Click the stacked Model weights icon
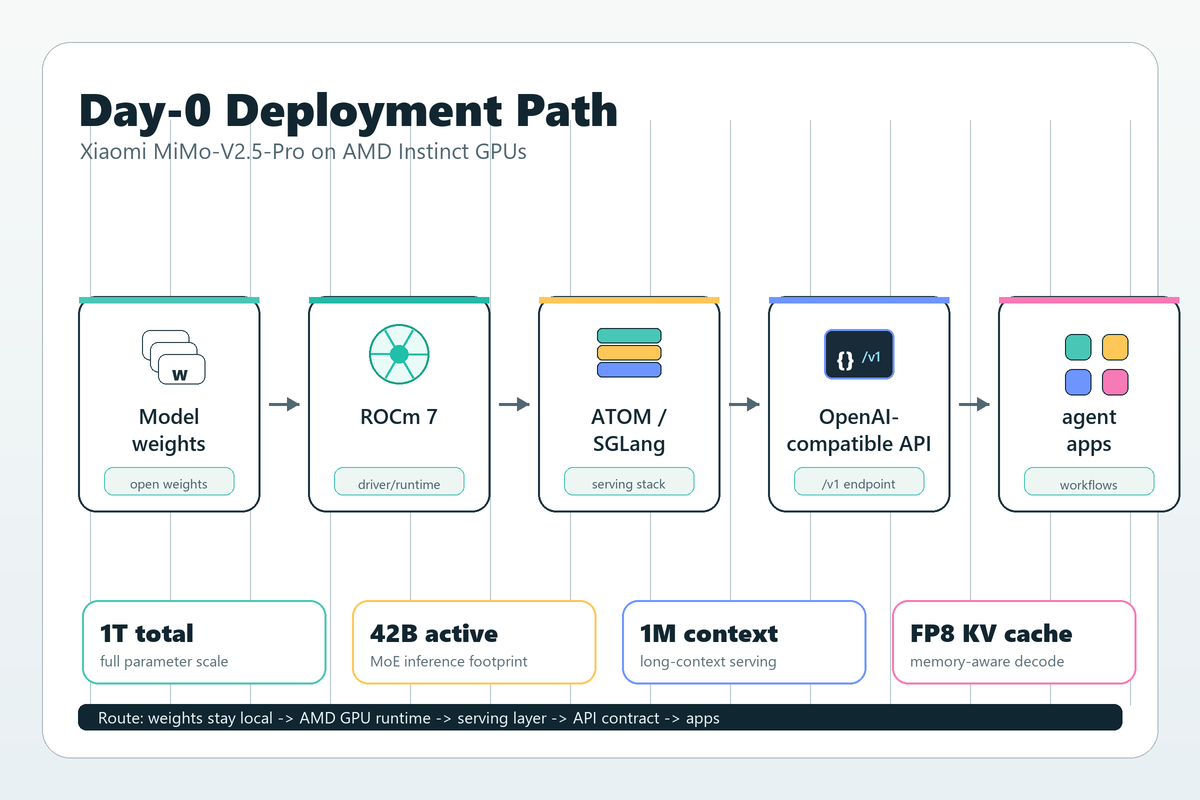 pyautogui.click(x=173, y=357)
